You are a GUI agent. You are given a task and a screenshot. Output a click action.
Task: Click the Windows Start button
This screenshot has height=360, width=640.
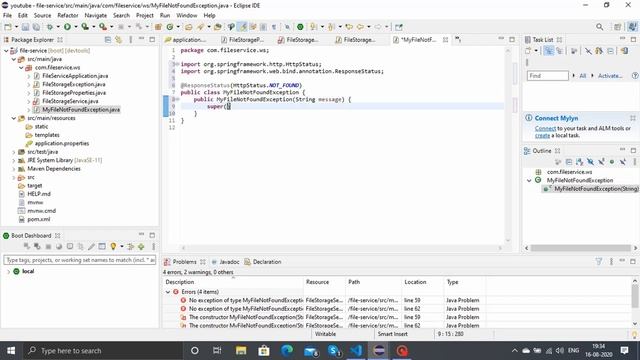(x=11, y=351)
